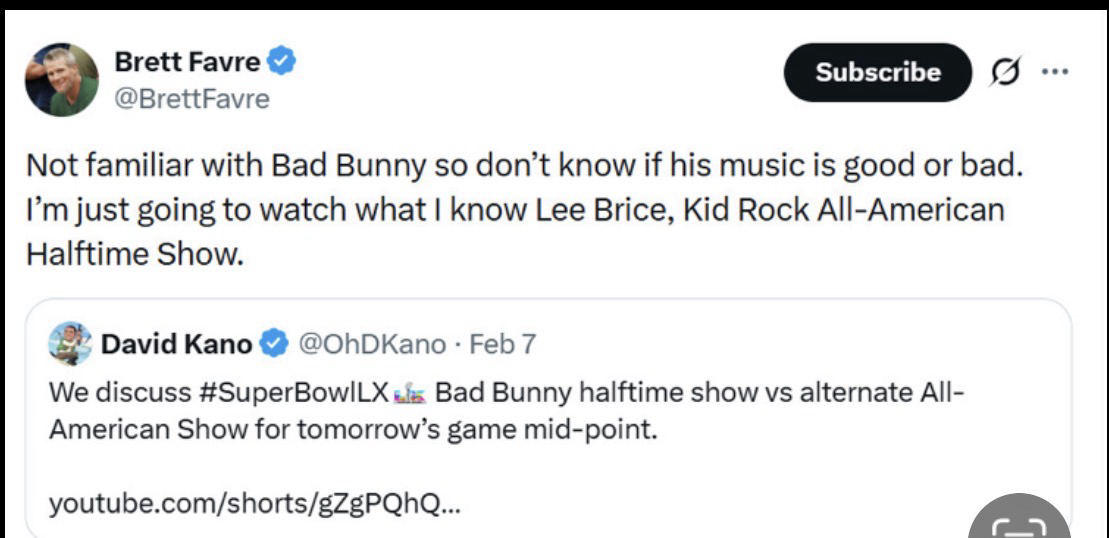The height and width of the screenshot is (538, 1109).
Task: Click David Kano's verified checkmark
Action: click(271, 345)
